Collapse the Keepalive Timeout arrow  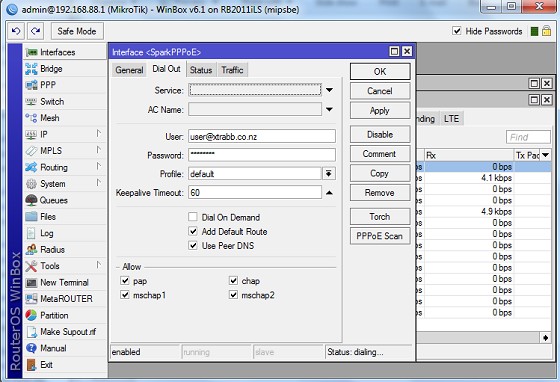329,193
